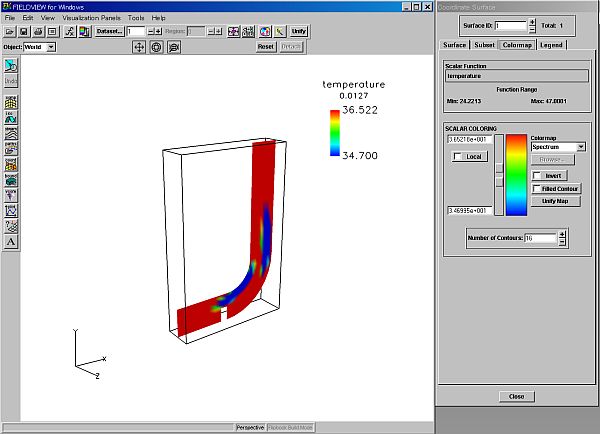600x434 pixels.
Task: Switch to the Legend tab
Action: point(551,44)
